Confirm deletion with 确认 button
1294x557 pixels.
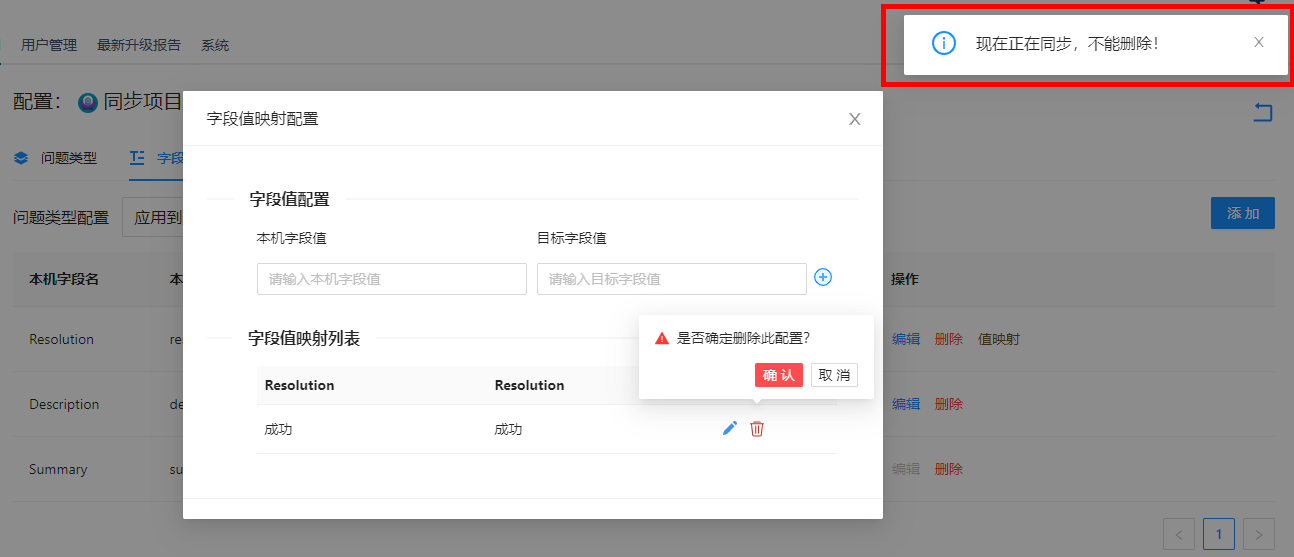pos(778,375)
